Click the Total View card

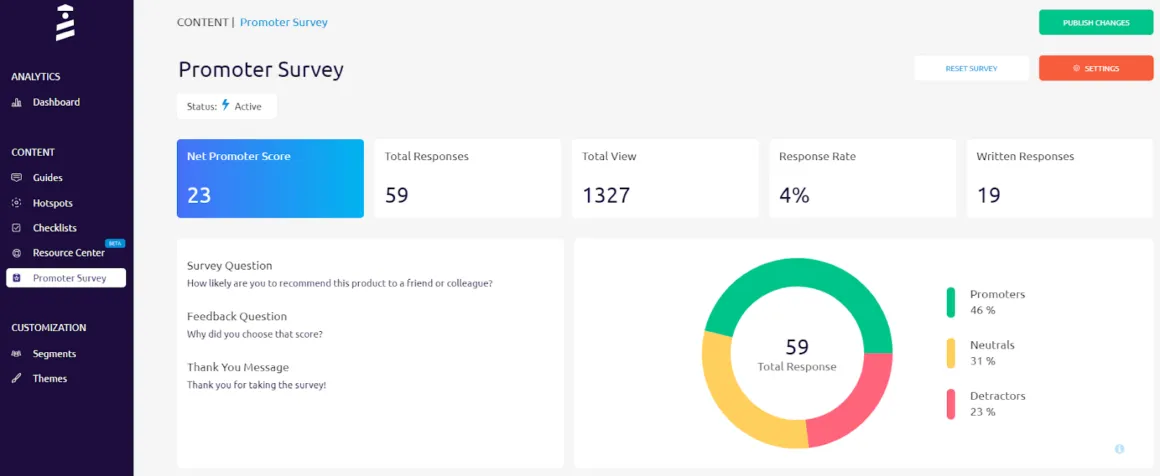(x=665, y=178)
